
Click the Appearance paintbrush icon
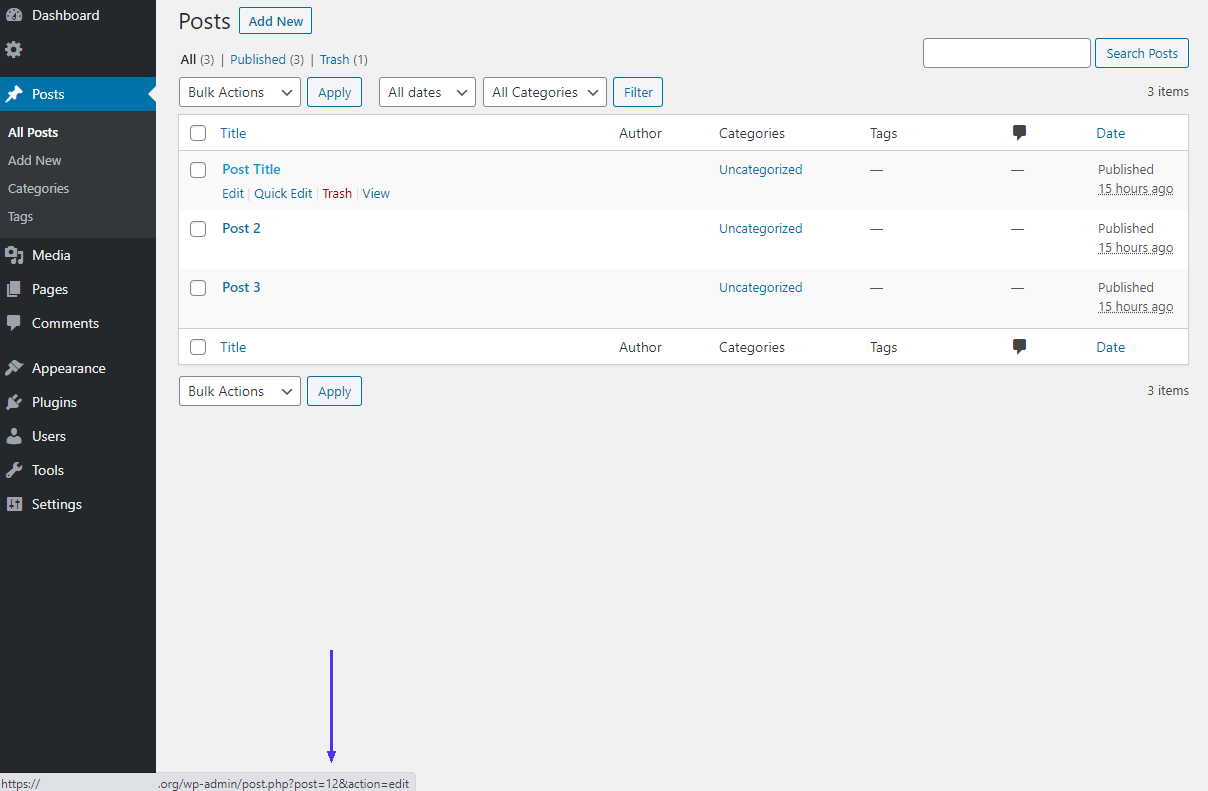(x=14, y=368)
